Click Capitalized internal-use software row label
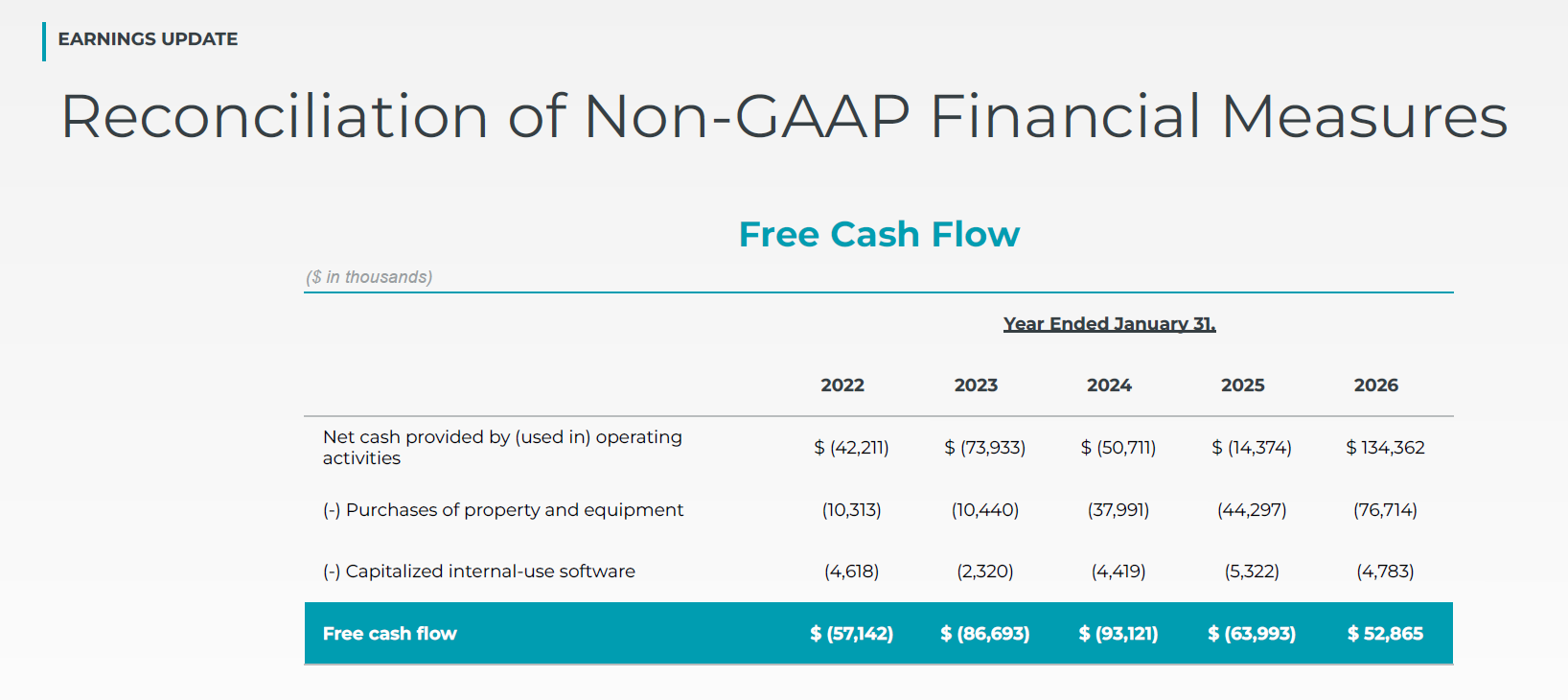Screen dimensions: 1568x700 tap(478, 572)
